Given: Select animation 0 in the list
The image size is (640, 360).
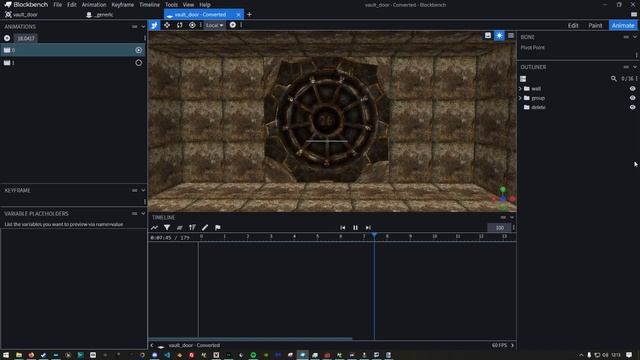Looking at the screenshot, I should coord(73,50).
